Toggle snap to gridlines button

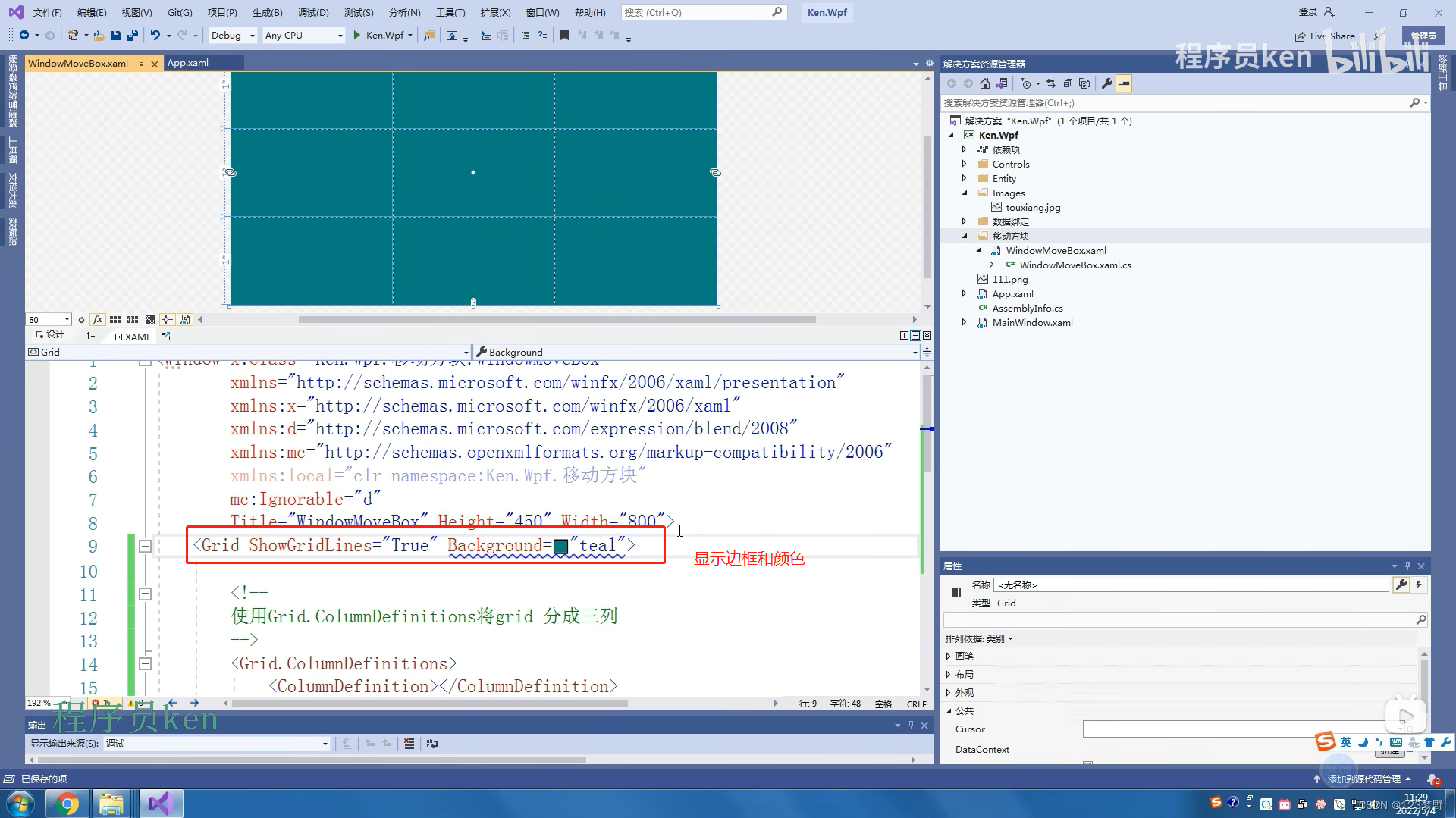click(x=133, y=320)
